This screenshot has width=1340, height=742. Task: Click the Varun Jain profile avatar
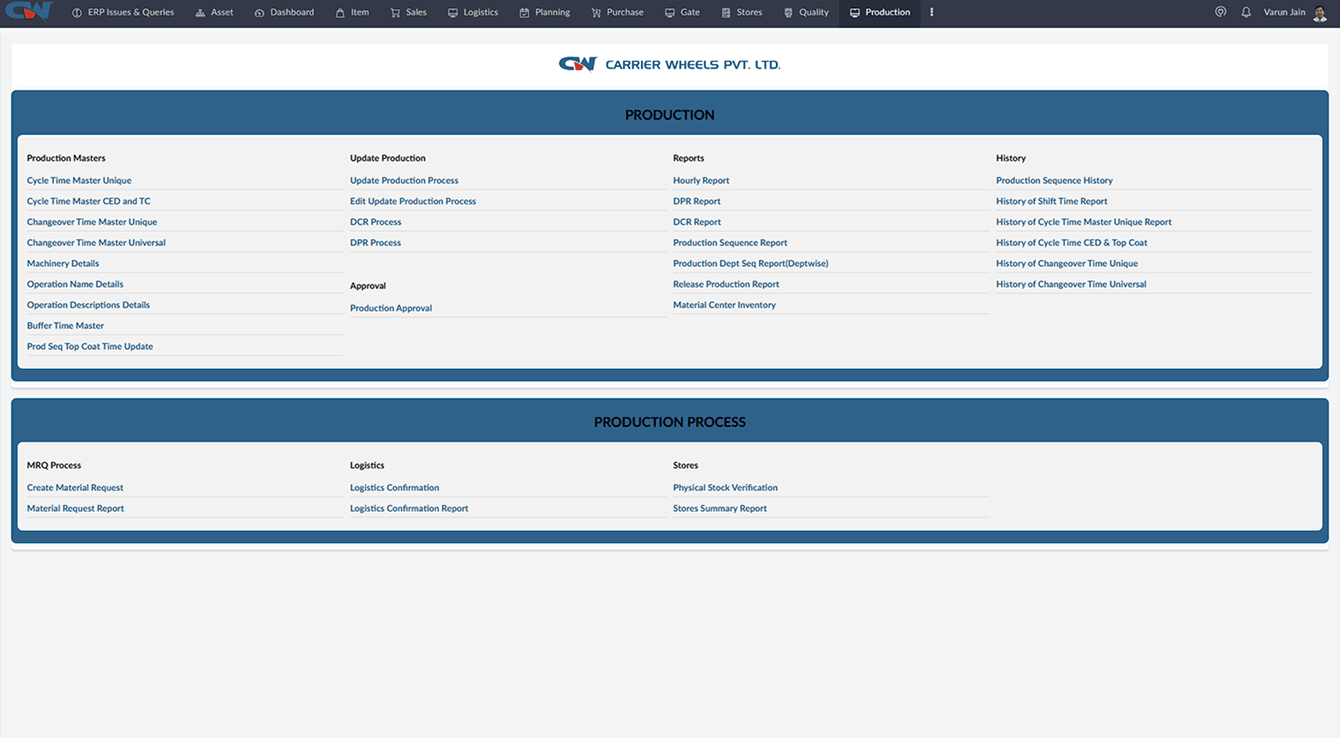click(1320, 12)
